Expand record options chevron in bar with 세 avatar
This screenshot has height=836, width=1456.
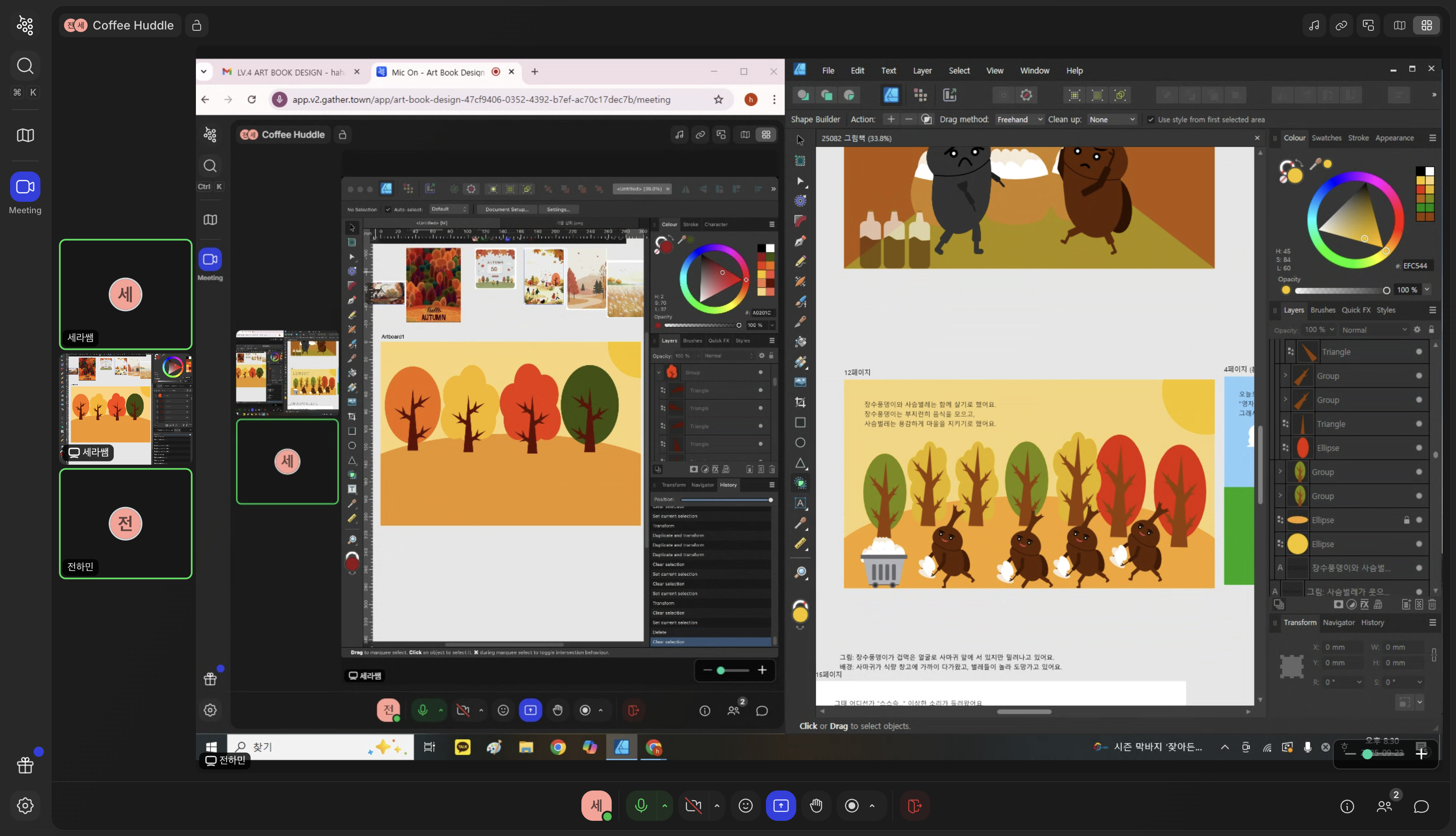point(872,806)
